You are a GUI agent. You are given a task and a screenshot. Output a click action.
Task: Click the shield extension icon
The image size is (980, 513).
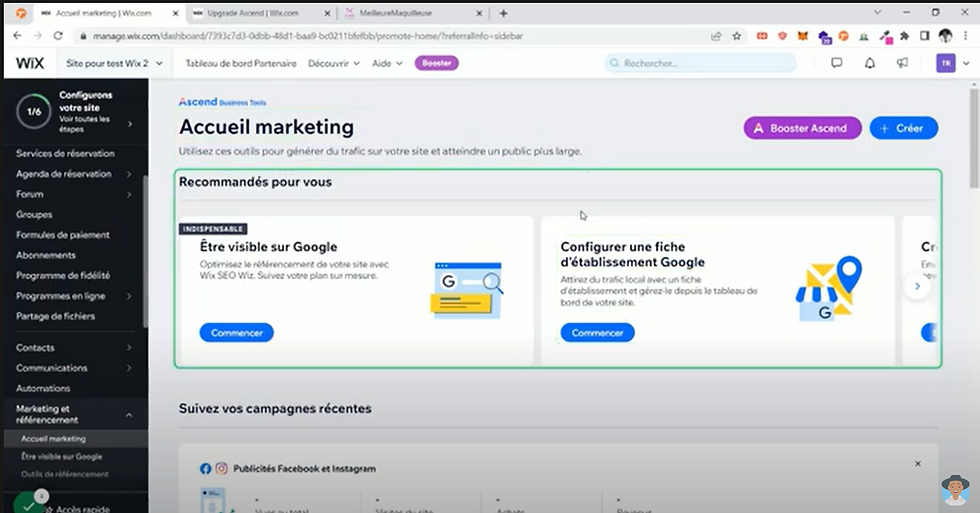[782, 36]
